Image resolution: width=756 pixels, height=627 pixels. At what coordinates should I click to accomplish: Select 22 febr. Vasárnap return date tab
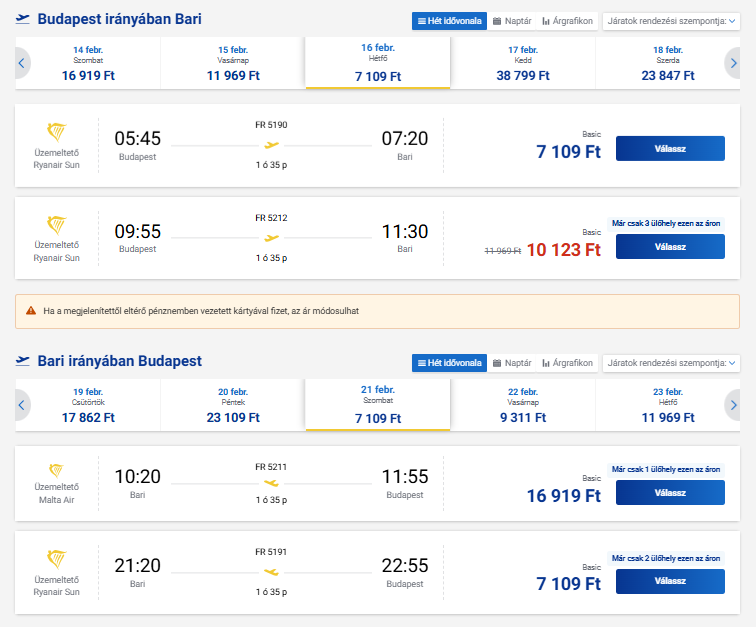coord(523,404)
